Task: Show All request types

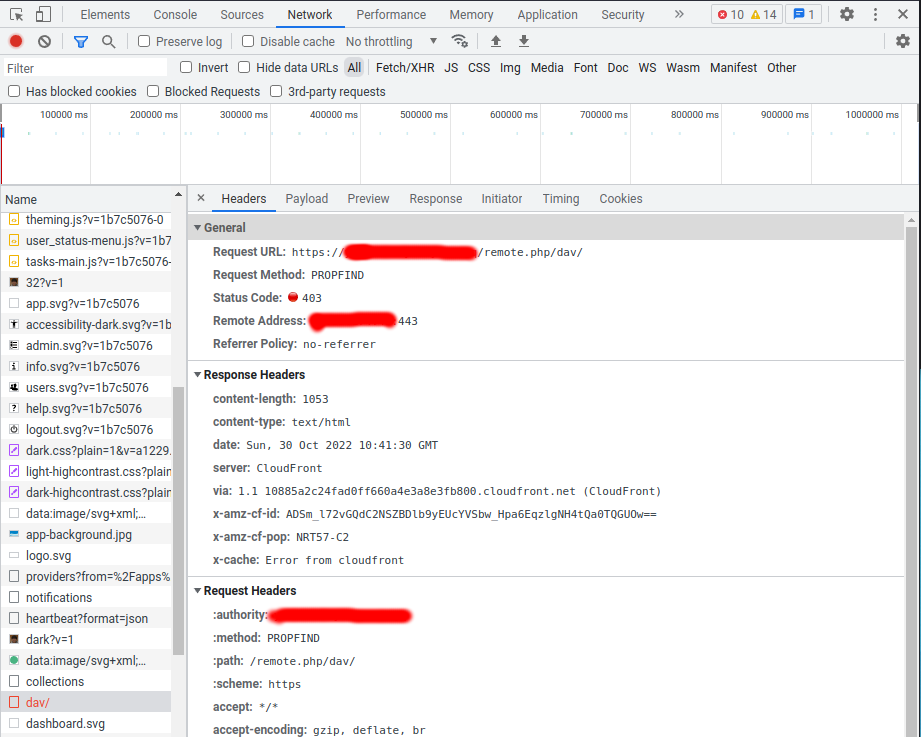Action: [354, 68]
